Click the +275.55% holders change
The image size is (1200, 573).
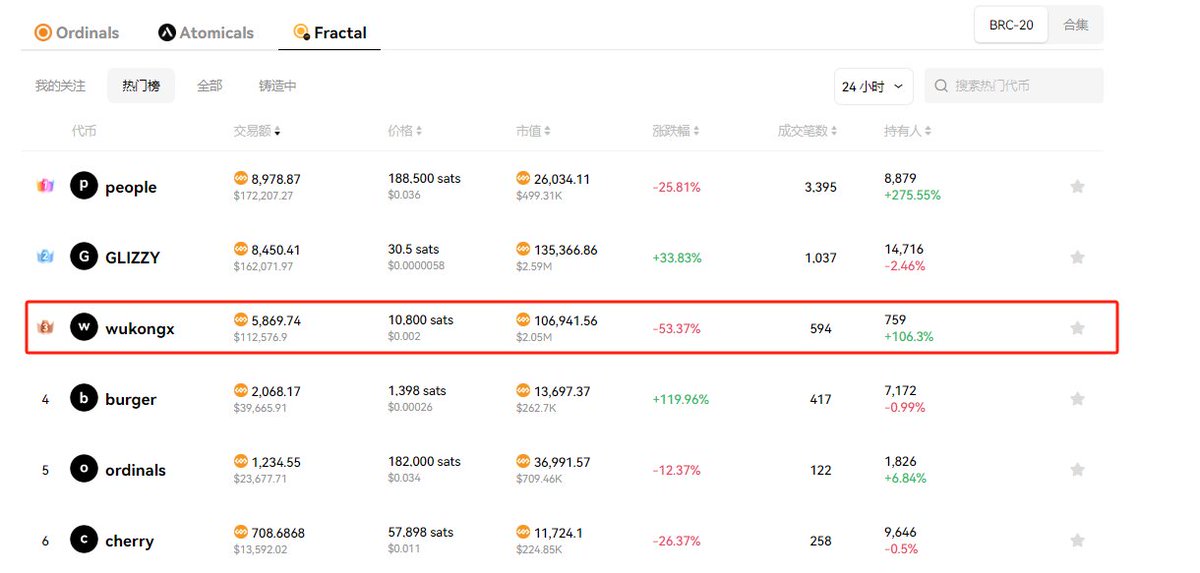coord(912,195)
